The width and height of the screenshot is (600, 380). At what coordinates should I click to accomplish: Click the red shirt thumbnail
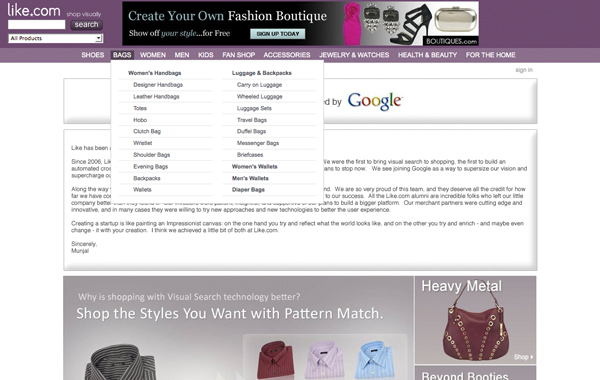[276, 360]
